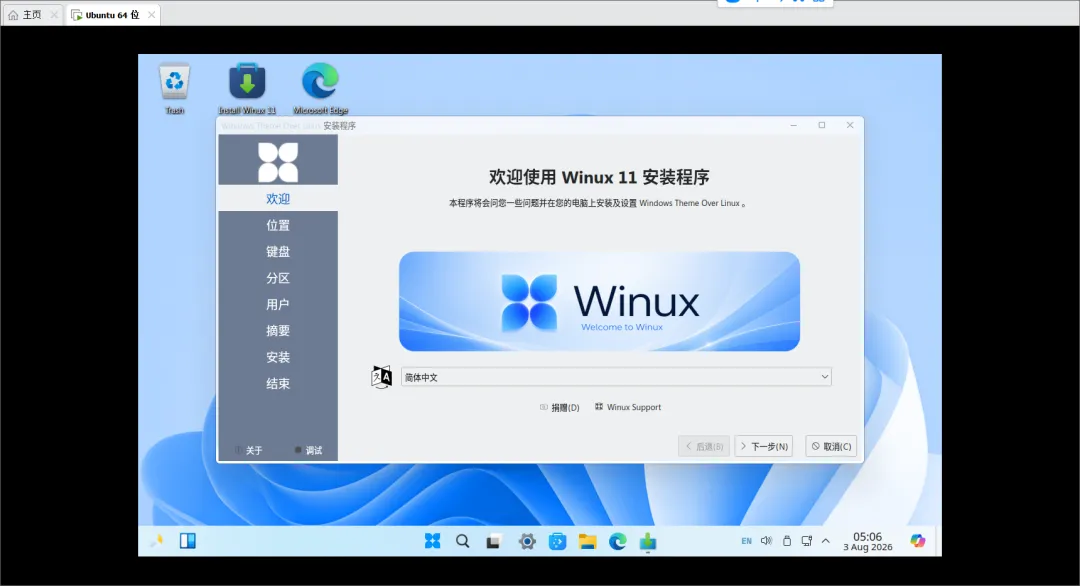Open the Trash desktop icon
The image size is (1080, 586).
tap(174, 88)
